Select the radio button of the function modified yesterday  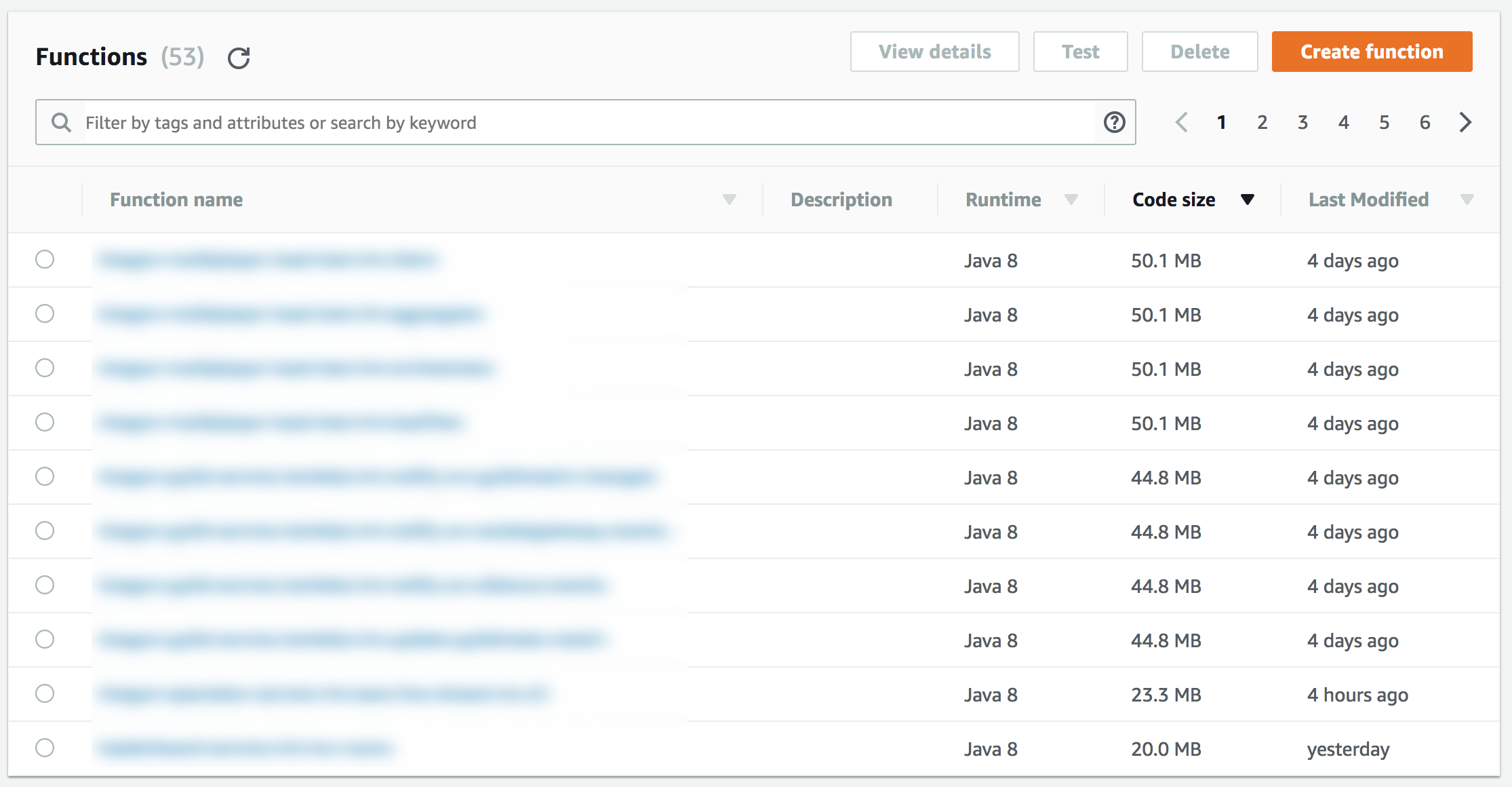45,748
